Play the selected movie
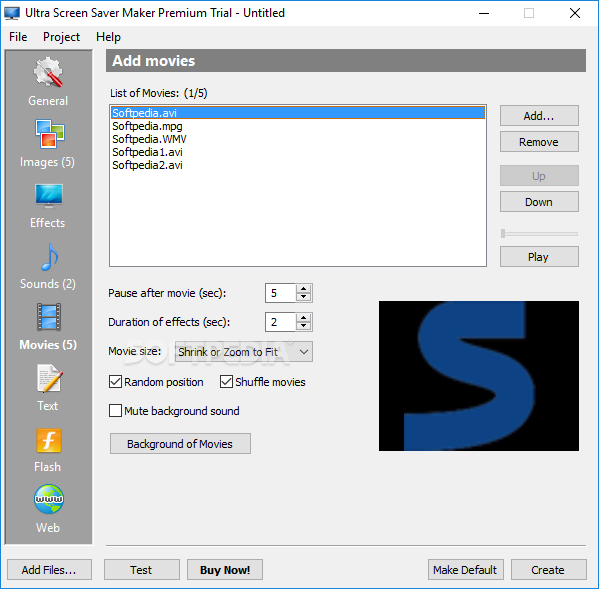The width and height of the screenshot is (599, 589). (539, 257)
